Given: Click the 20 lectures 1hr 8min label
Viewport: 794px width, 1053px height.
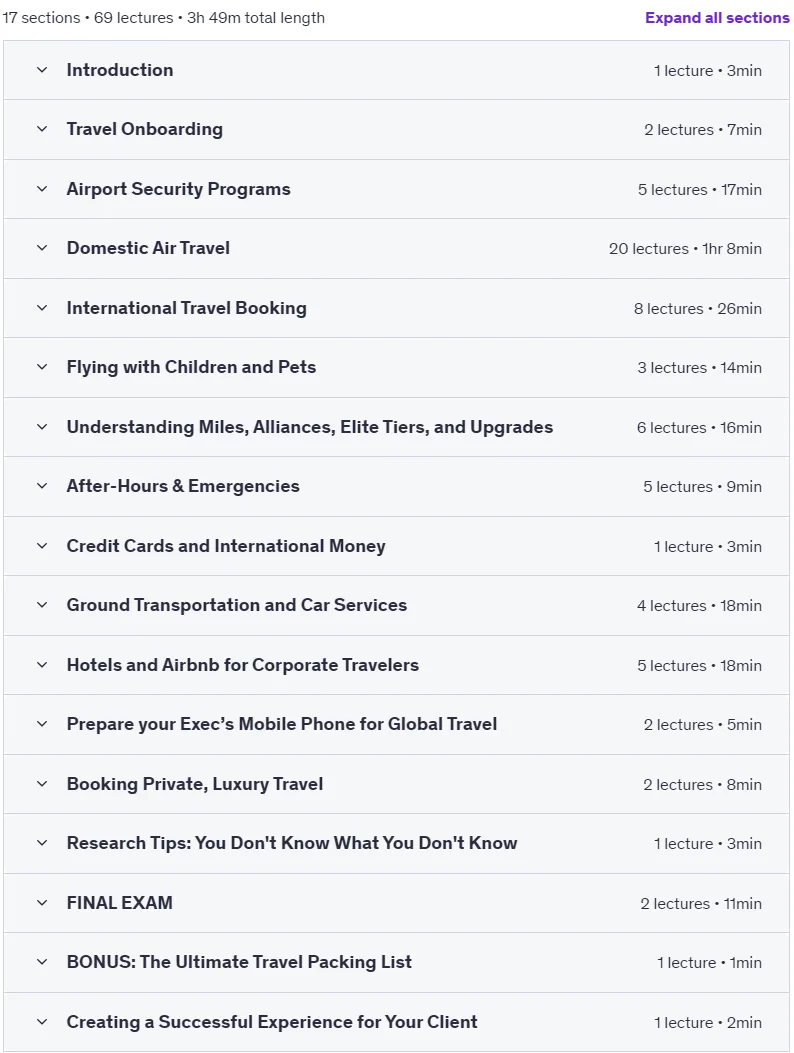Looking at the screenshot, I should pos(685,248).
